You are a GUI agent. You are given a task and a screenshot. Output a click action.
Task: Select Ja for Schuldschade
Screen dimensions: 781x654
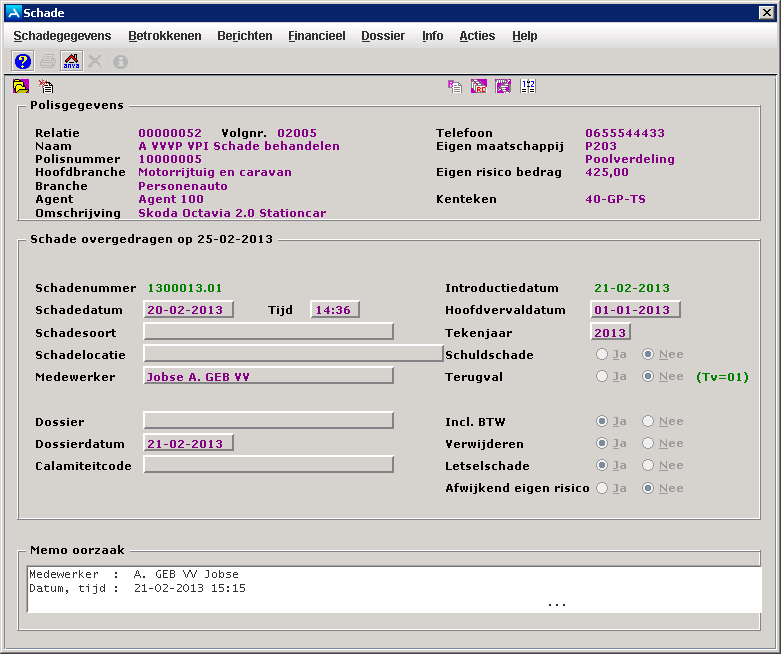point(602,355)
